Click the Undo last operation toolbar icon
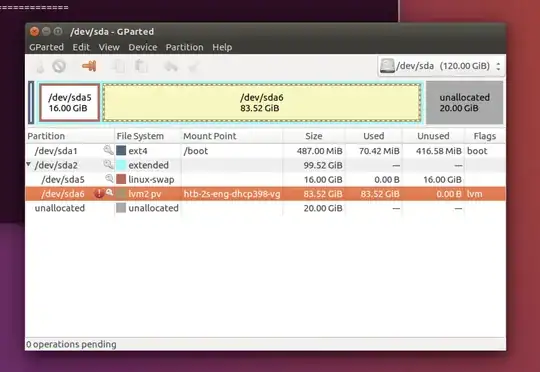Viewport: 540px width, 372px height. pos(171,66)
